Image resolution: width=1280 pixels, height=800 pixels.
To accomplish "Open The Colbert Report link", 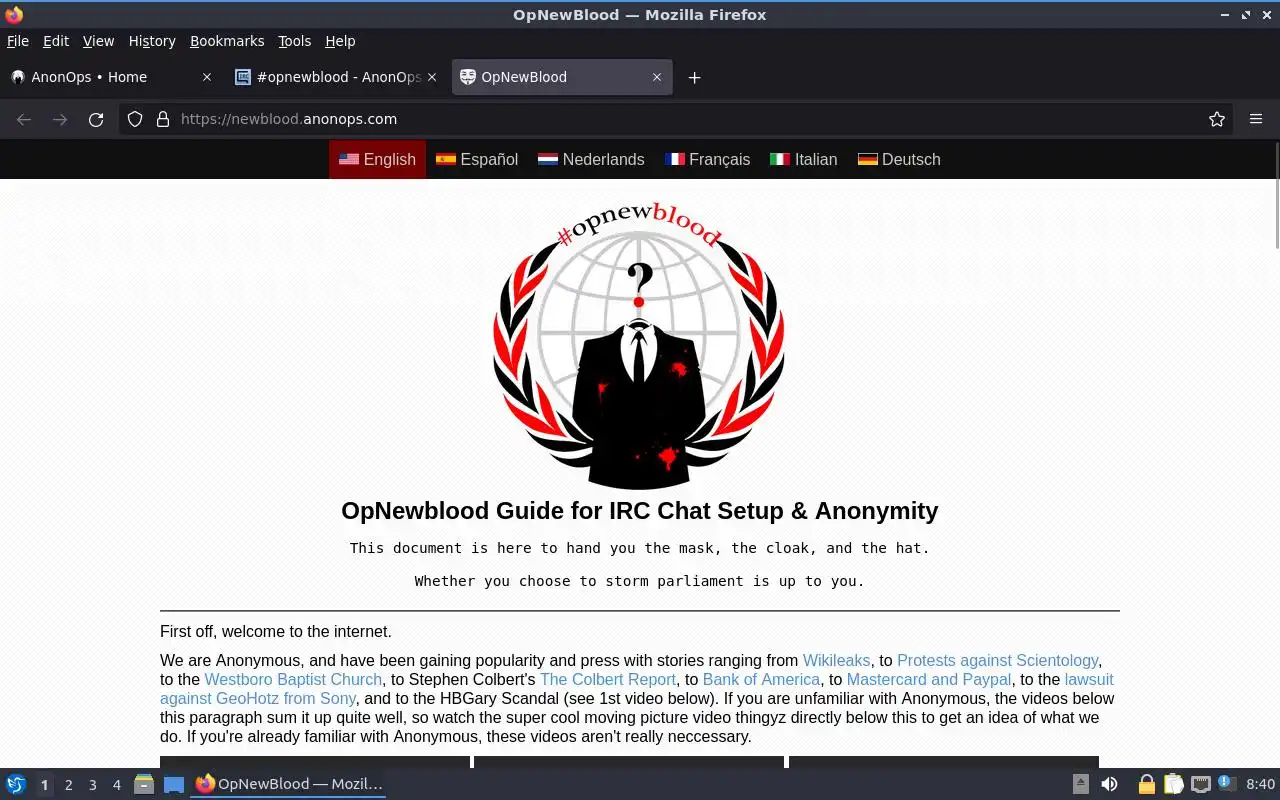I will coord(608,679).
